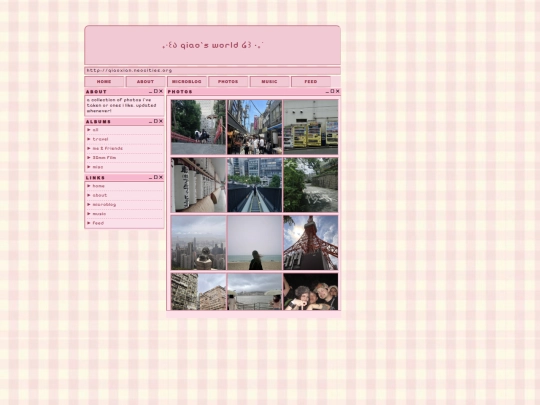The image size is (540, 405).
Task: Follow the 'microblog' link in LINKS
Action: (104, 205)
